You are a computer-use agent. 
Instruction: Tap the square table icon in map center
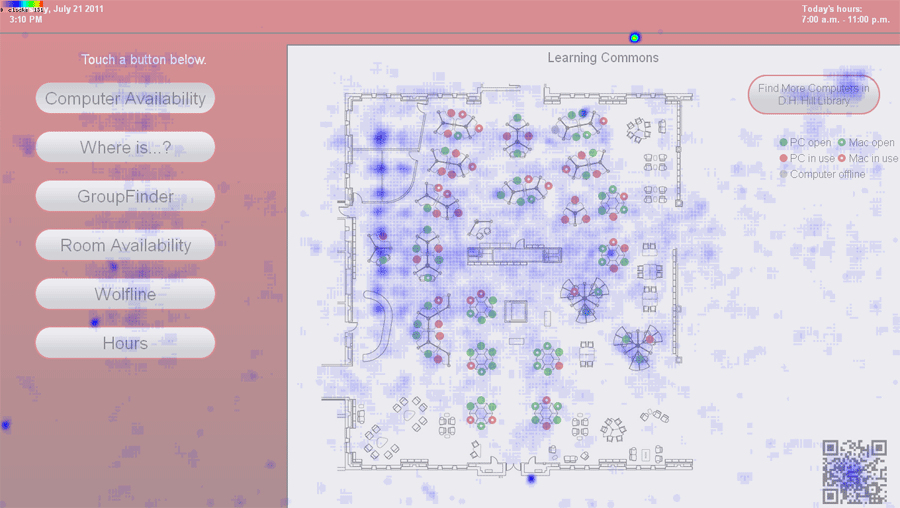tap(515, 311)
